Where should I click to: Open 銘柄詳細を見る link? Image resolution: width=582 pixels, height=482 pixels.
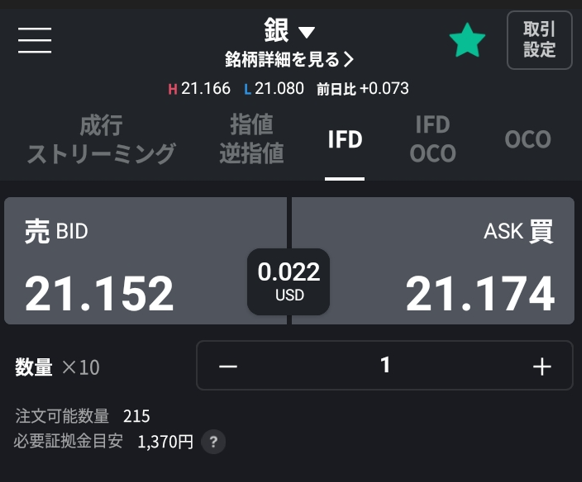coord(289,59)
